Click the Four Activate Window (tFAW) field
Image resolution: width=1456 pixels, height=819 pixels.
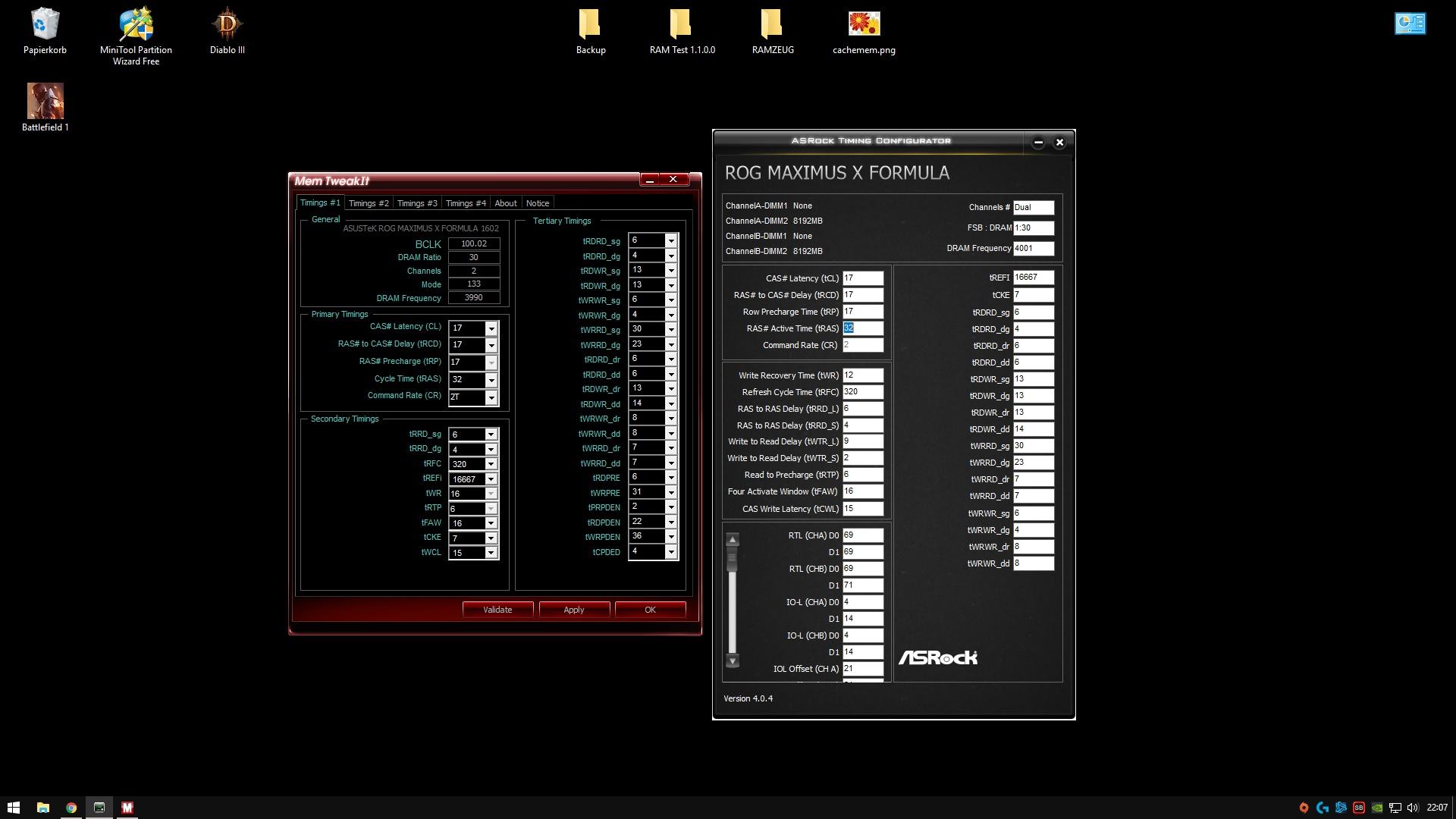point(863,491)
